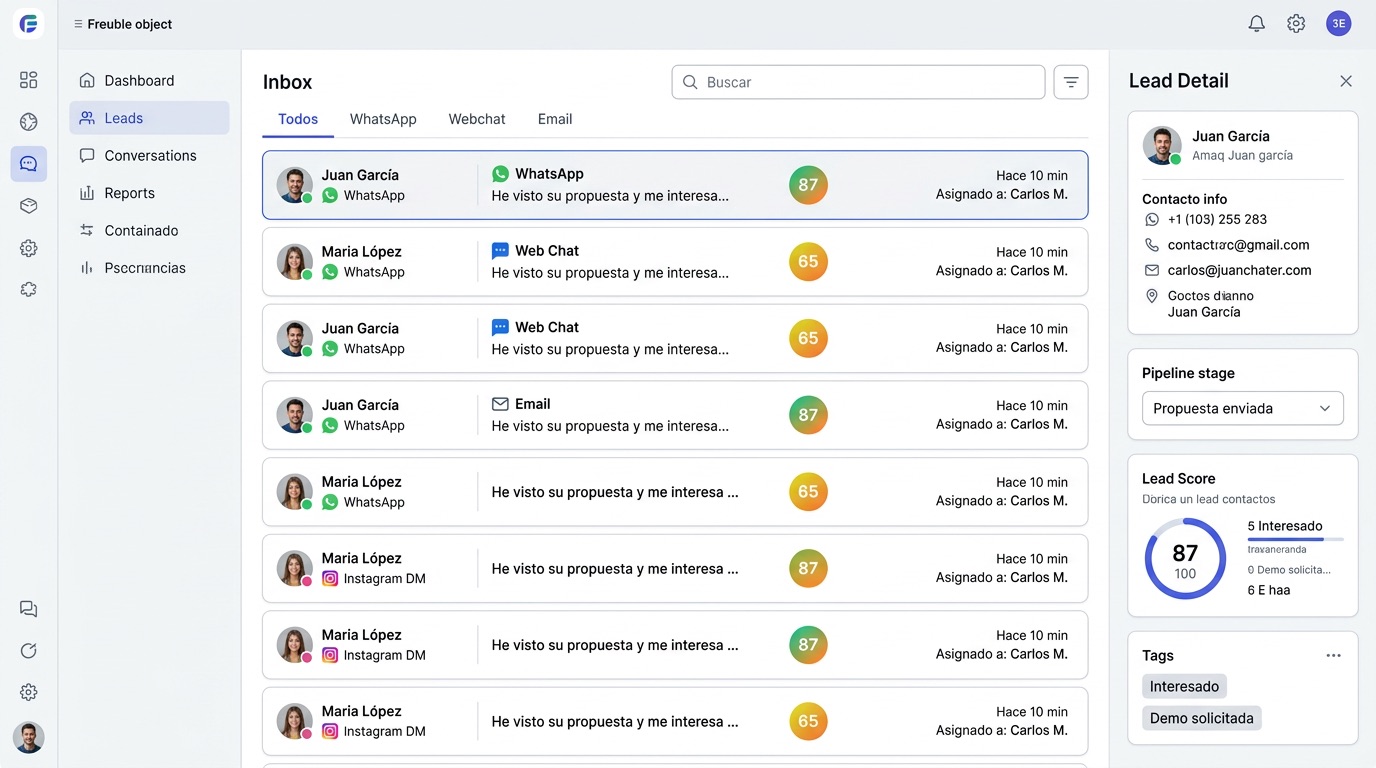Click the filter button next to search

(x=1071, y=82)
